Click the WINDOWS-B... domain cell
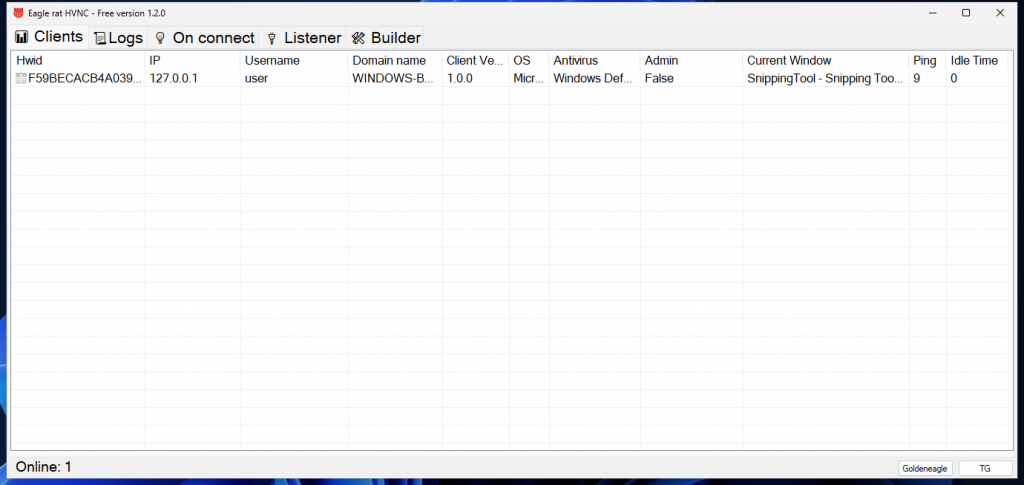1024x485 pixels. point(393,78)
